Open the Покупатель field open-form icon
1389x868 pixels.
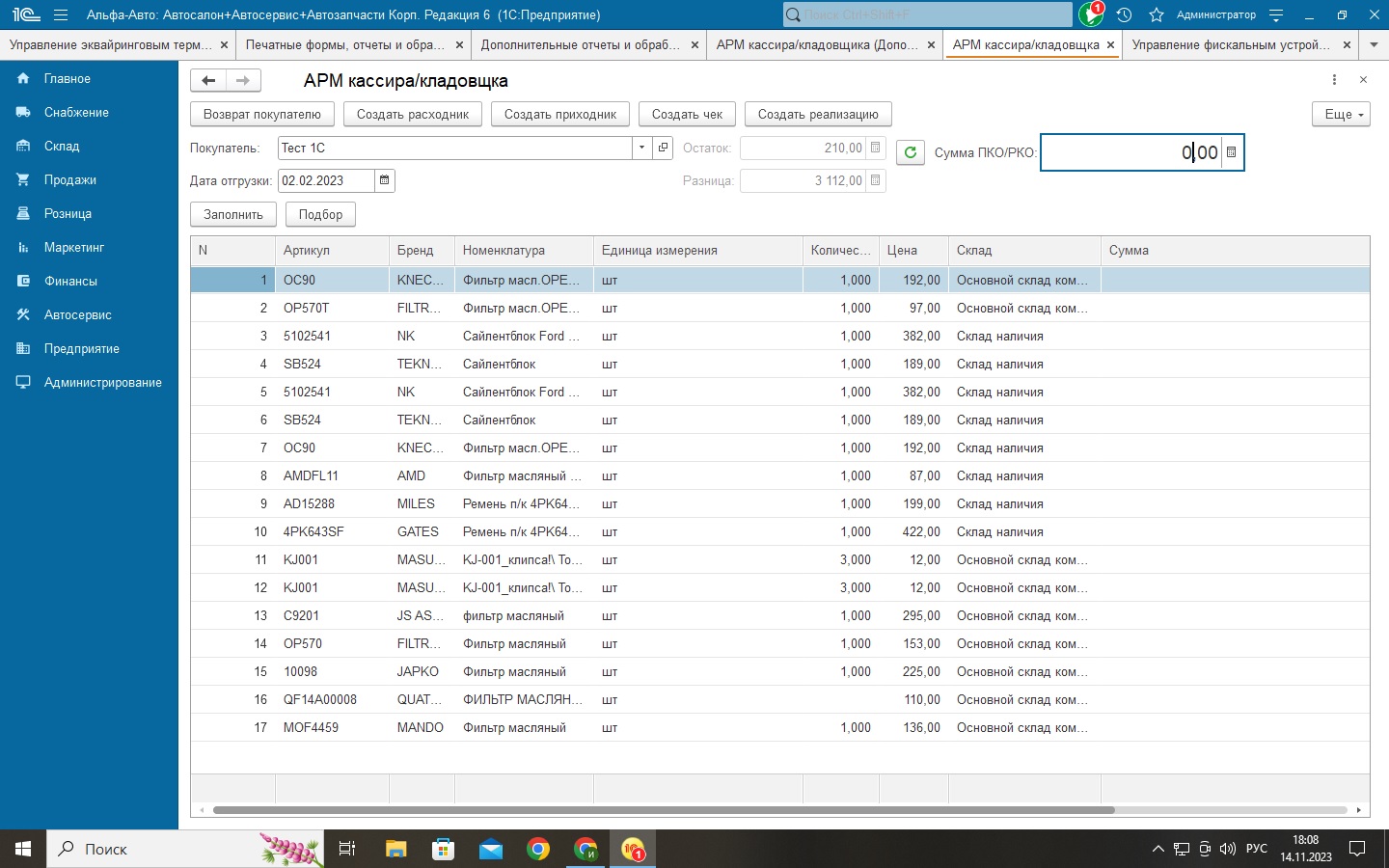click(x=663, y=148)
